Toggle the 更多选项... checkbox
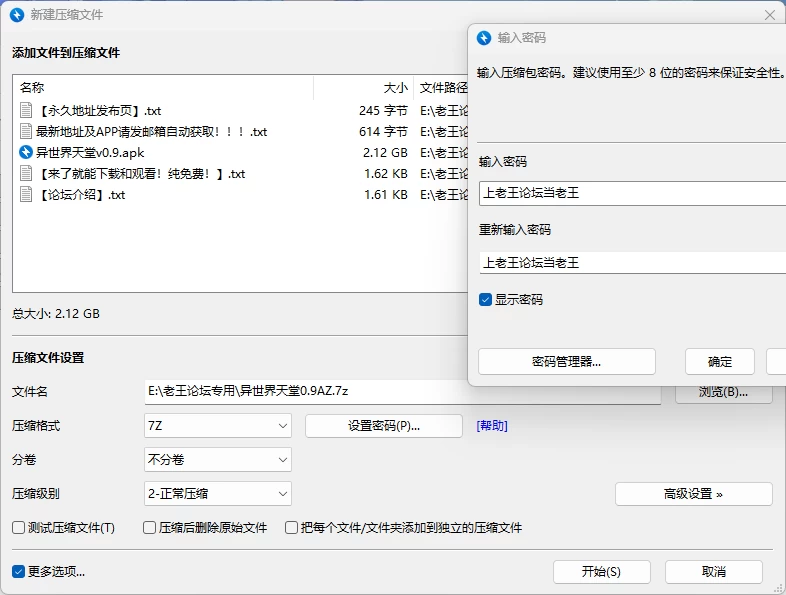Viewport: 786px width, 595px height. [19, 571]
